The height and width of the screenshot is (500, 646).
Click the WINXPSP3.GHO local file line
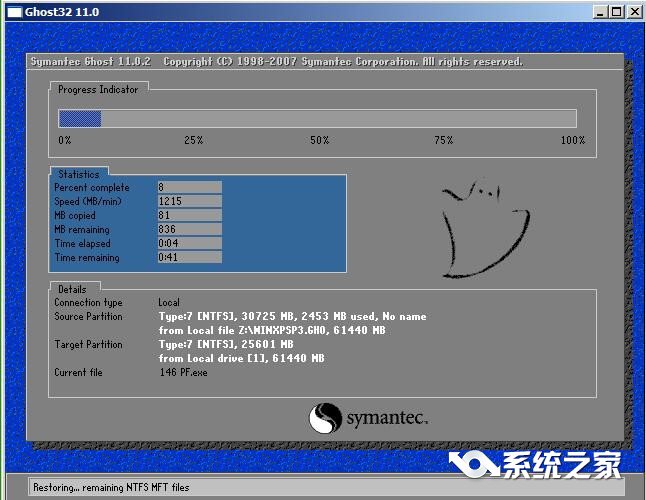click(x=272, y=330)
